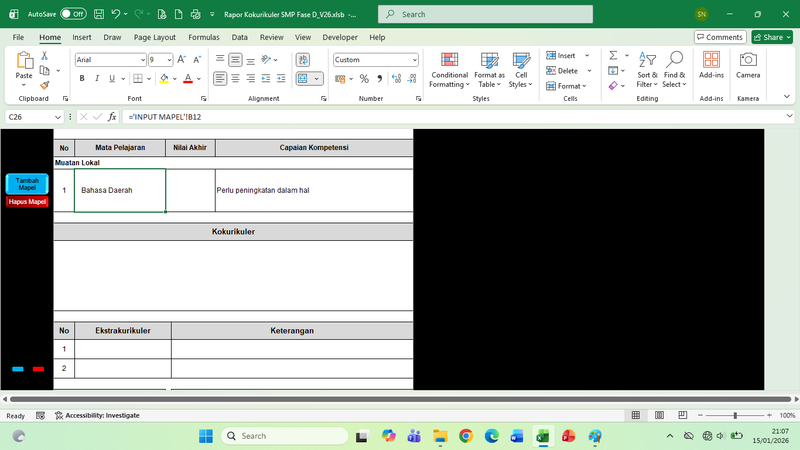Screen dimensions: 800x450
Task: Click the zoom slider in status bar
Action: [735, 415]
